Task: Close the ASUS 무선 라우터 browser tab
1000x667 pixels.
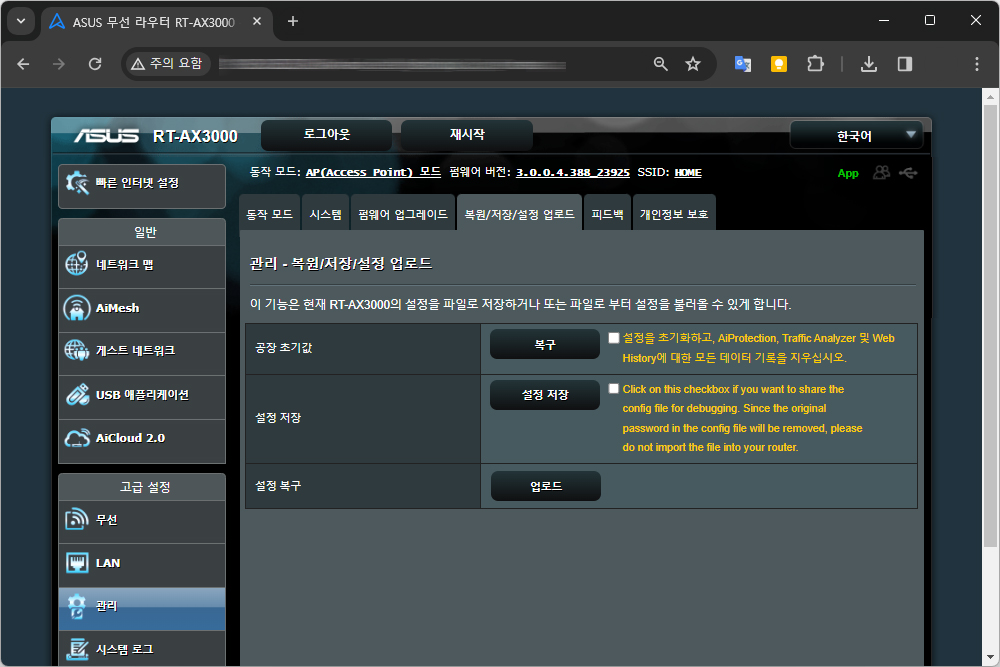Action: [x=256, y=21]
